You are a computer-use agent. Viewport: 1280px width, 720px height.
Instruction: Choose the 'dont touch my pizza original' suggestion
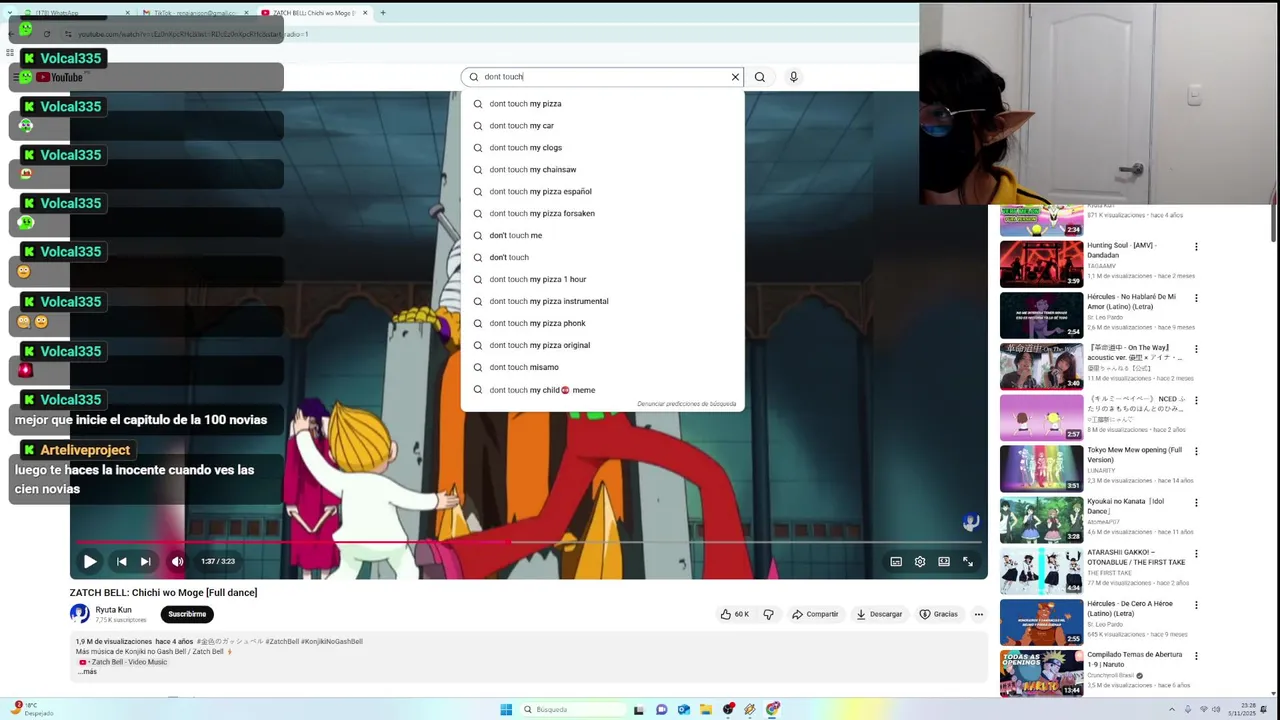coord(602,346)
